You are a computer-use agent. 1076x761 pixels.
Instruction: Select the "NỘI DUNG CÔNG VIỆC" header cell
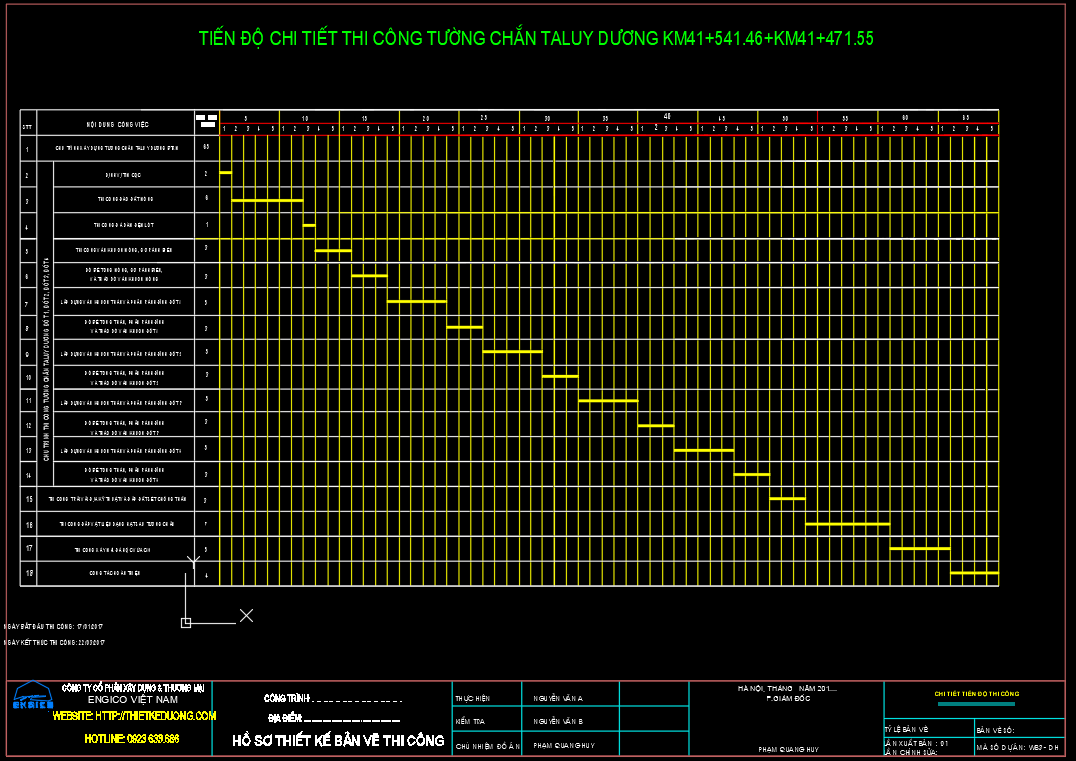click(116, 126)
